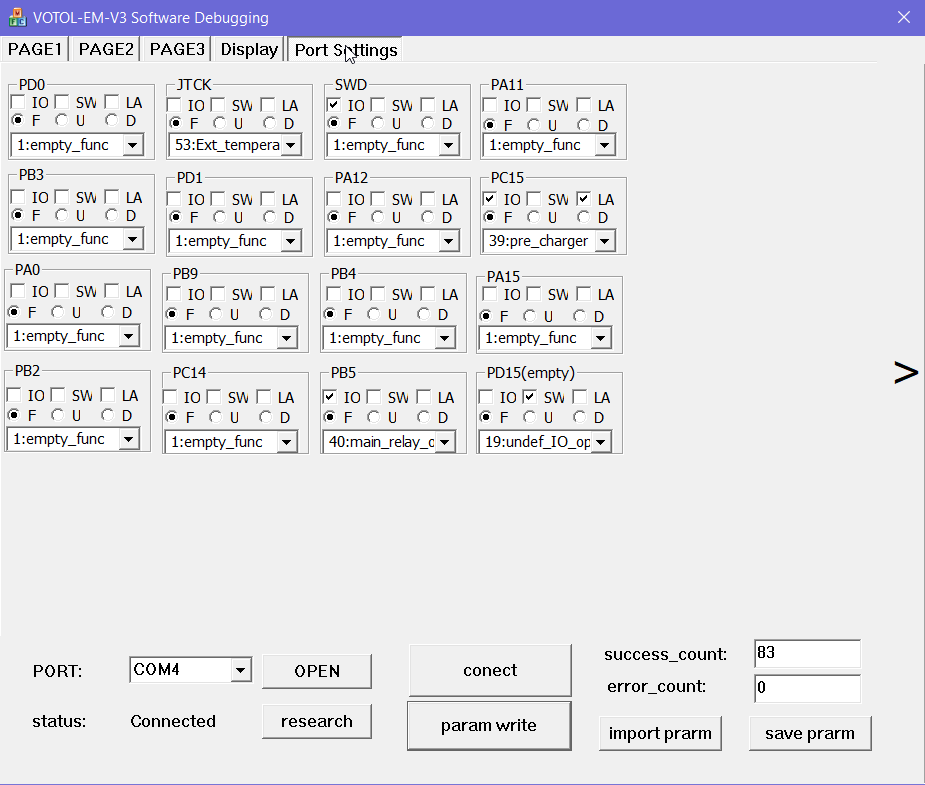Switch to the PAGE3 tab
The width and height of the screenshot is (925, 785).
[x=177, y=50]
